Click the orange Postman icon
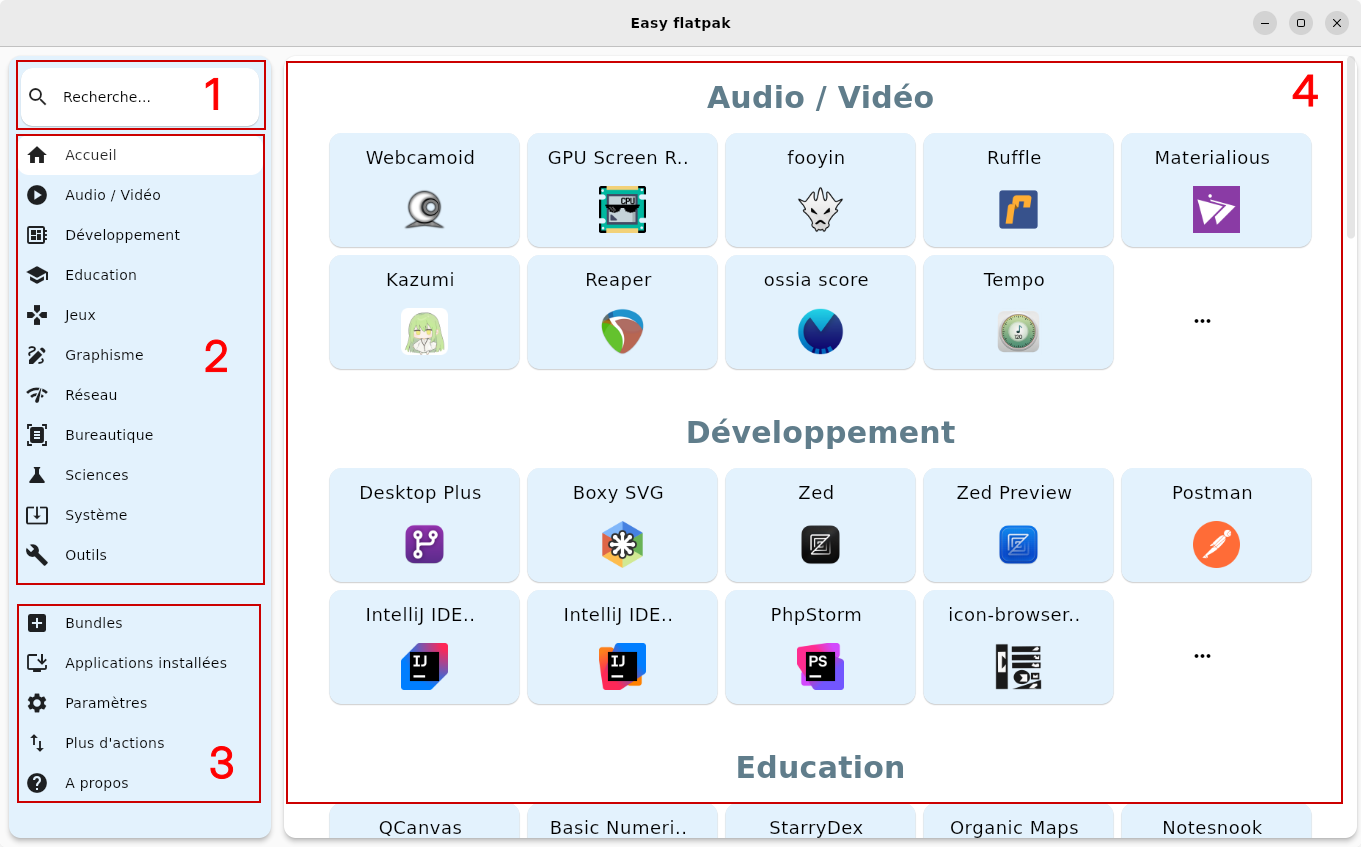This screenshot has width=1361, height=847. coord(1216,545)
